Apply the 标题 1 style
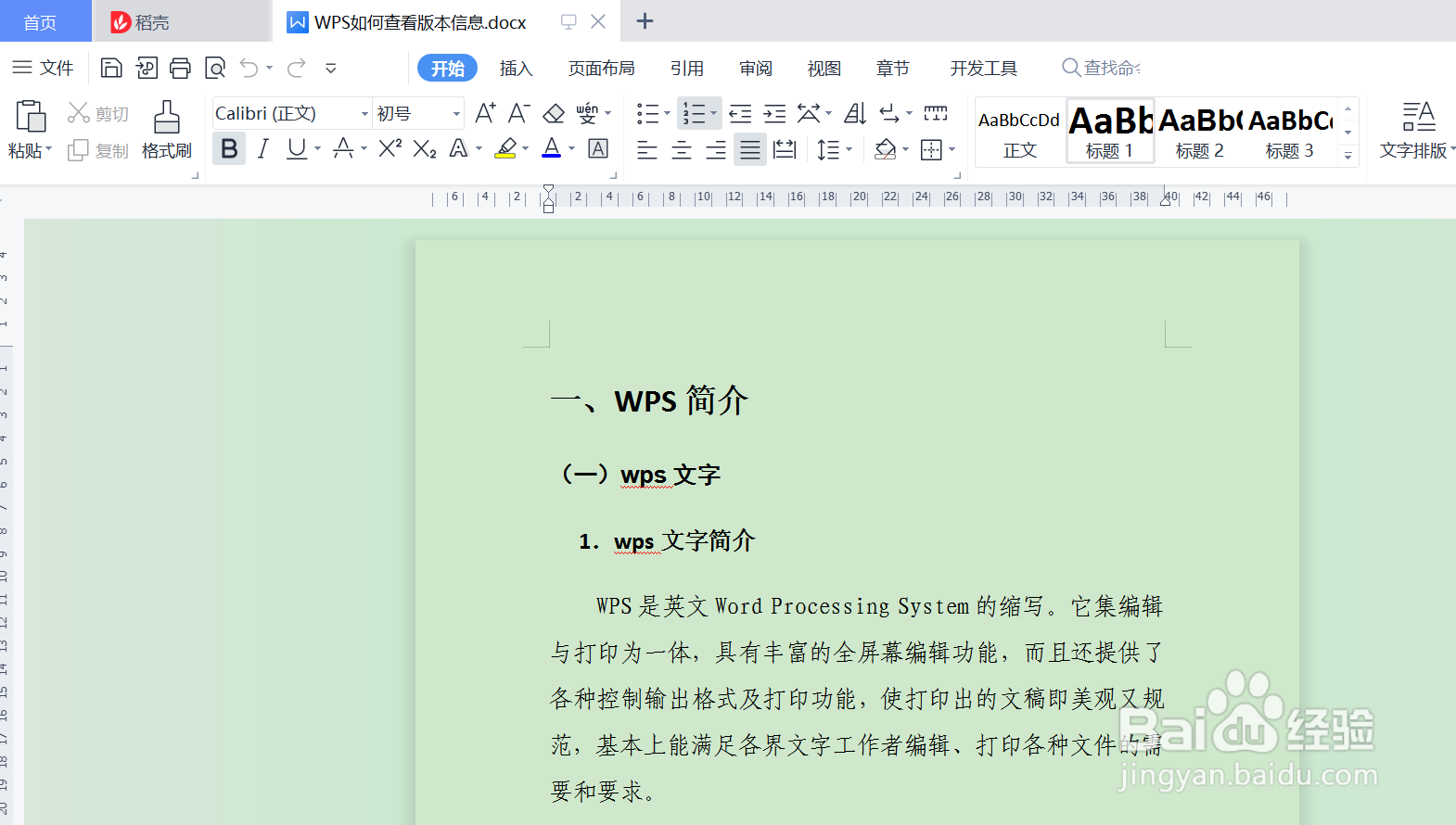Image resolution: width=1456 pixels, height=825 pixels. point(1110,133)
